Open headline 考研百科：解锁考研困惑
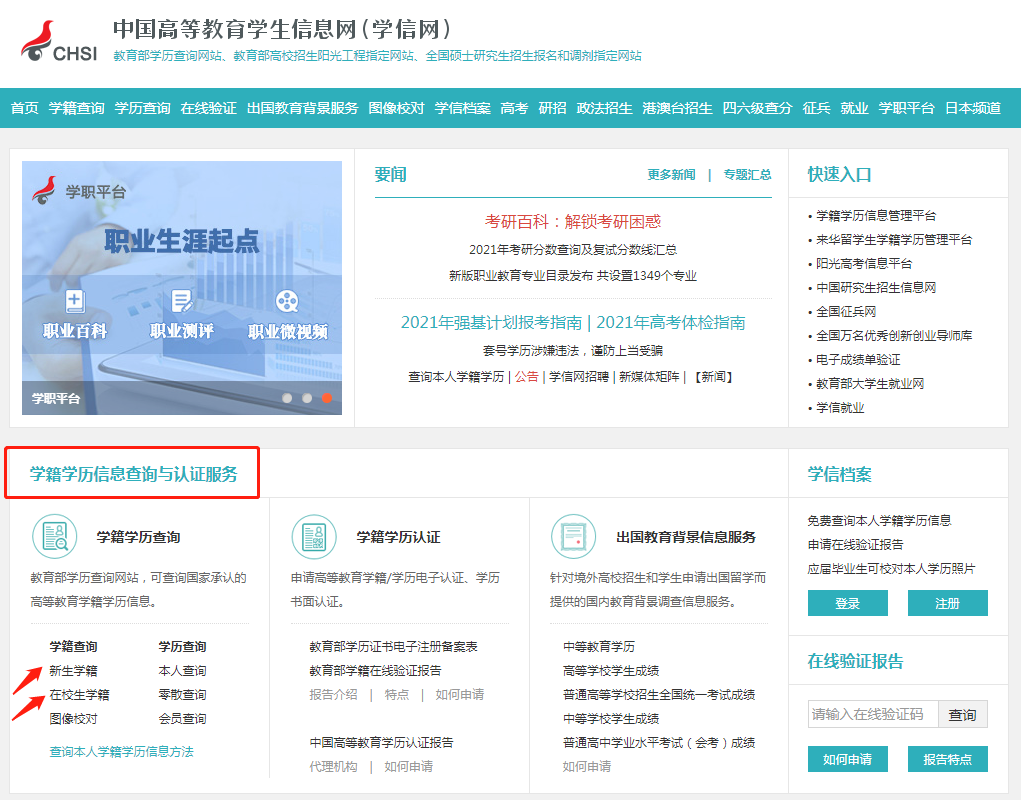This screenshot has width=1021, height=800. pyautogui.click(x=573, y=221)
